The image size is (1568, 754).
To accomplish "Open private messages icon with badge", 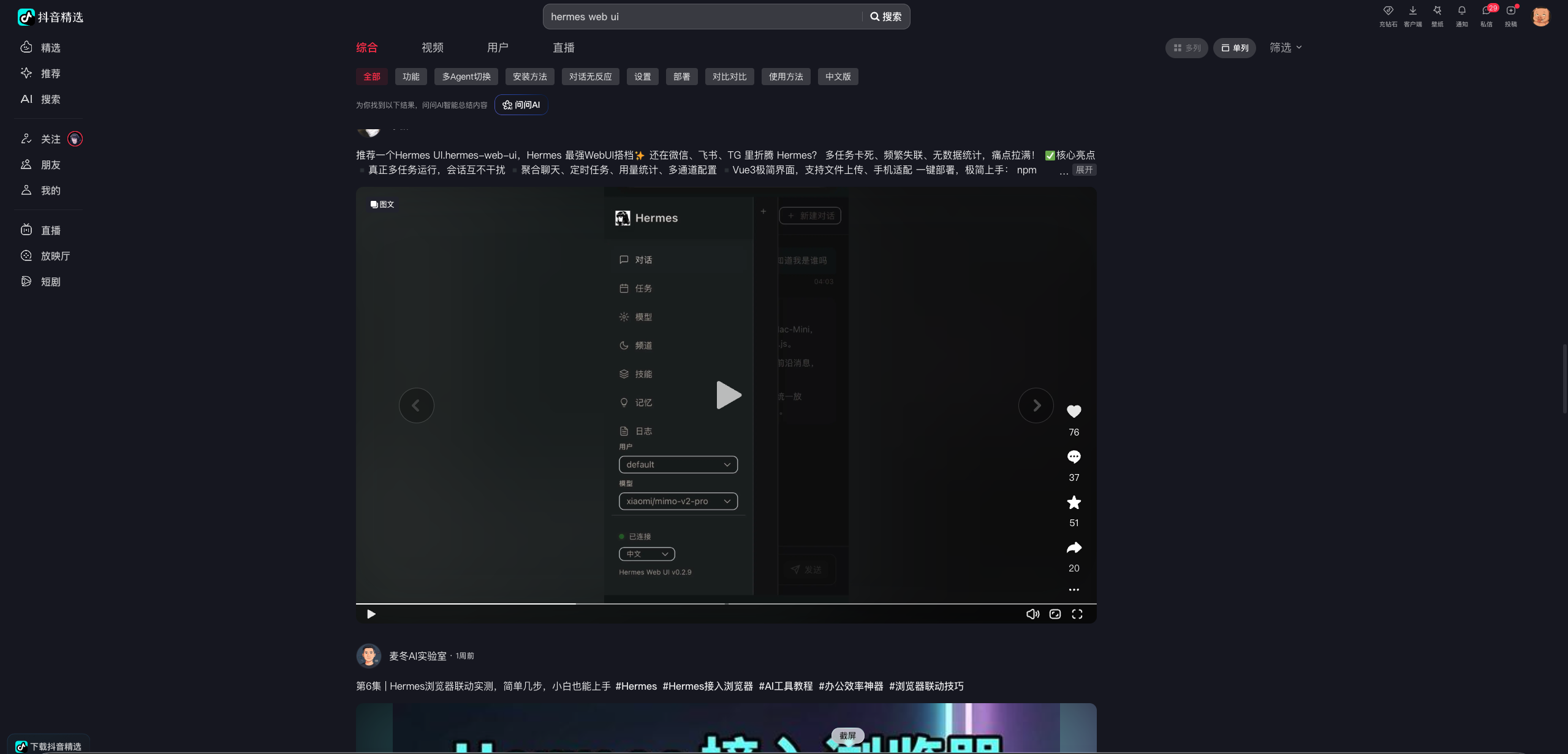I will [x=1486, y=11].
